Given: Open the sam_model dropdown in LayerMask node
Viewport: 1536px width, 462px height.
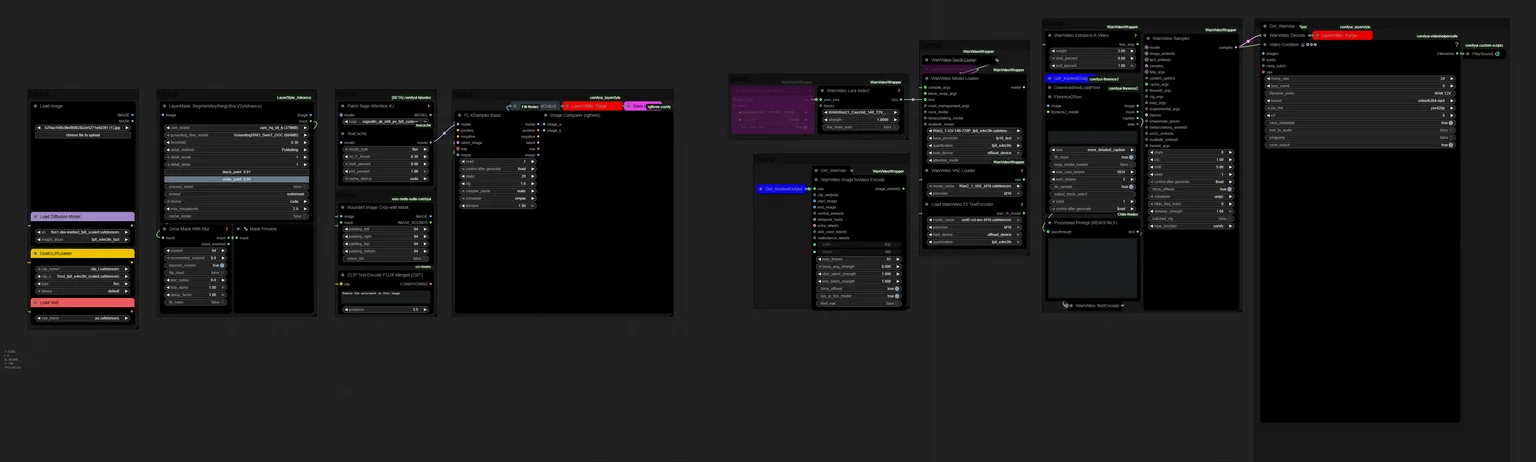Looking at the screenshot, I should (236, 128).
